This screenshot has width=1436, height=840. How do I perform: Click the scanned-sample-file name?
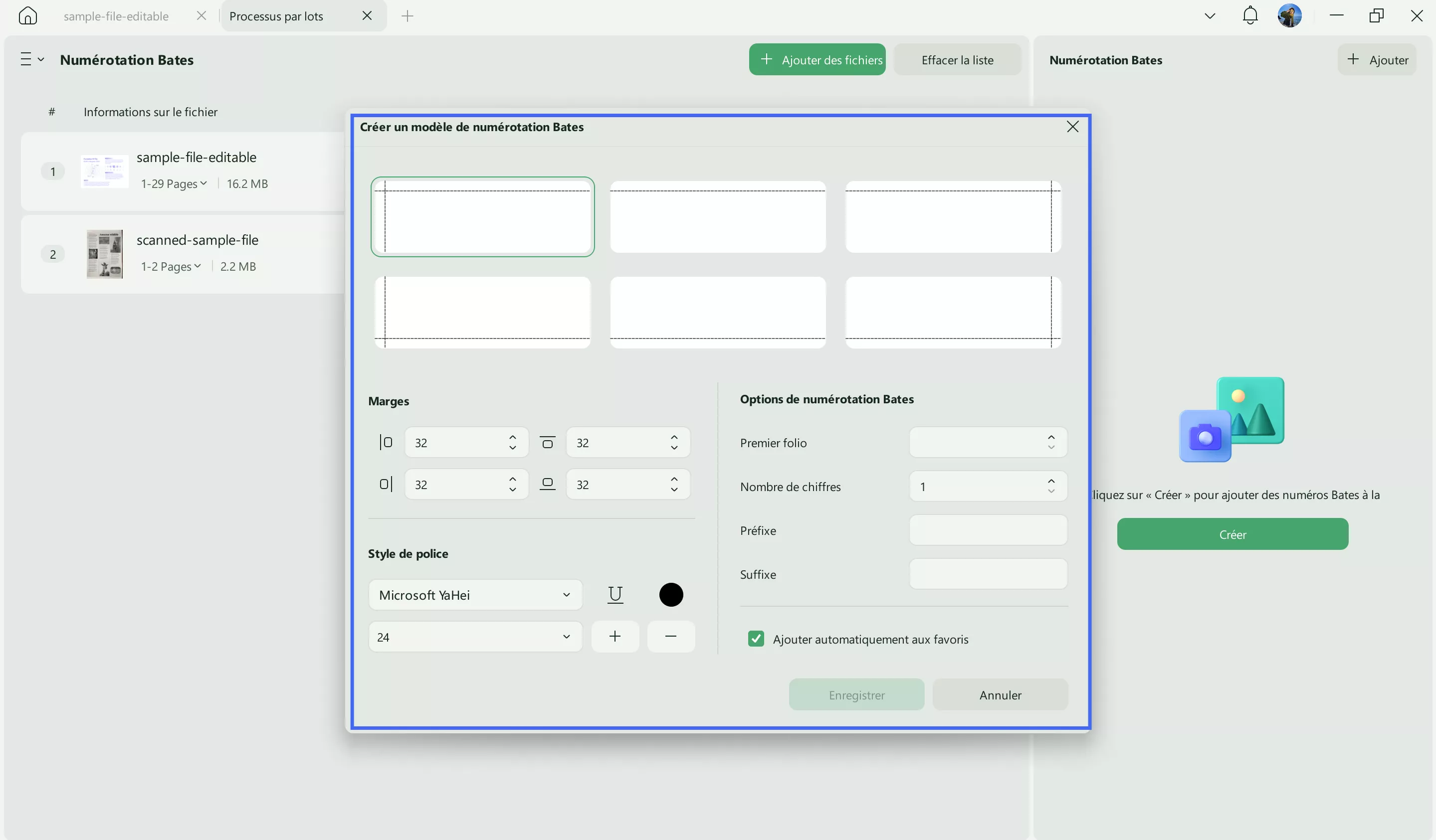[197, 240]
